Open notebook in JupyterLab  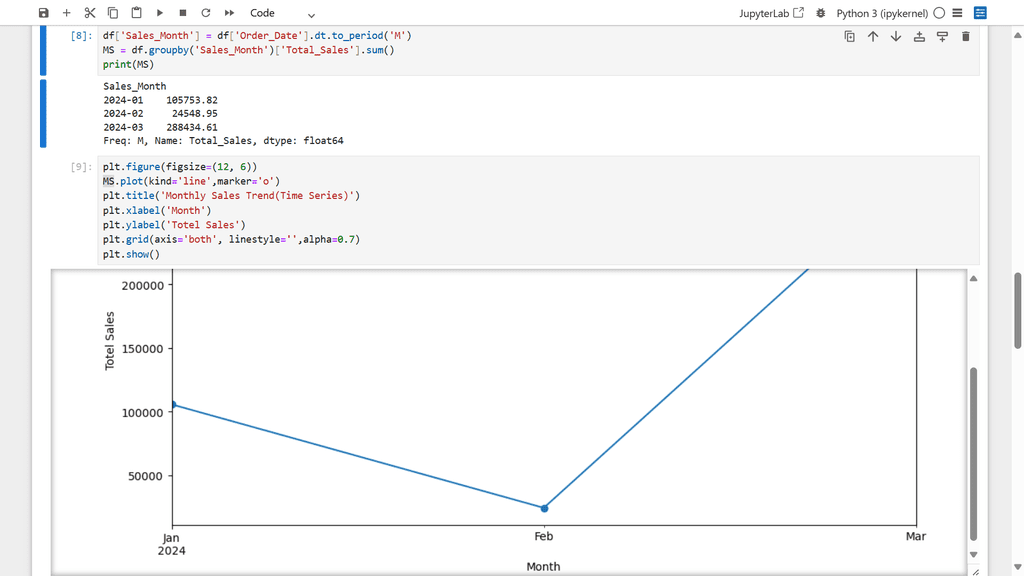771,13
